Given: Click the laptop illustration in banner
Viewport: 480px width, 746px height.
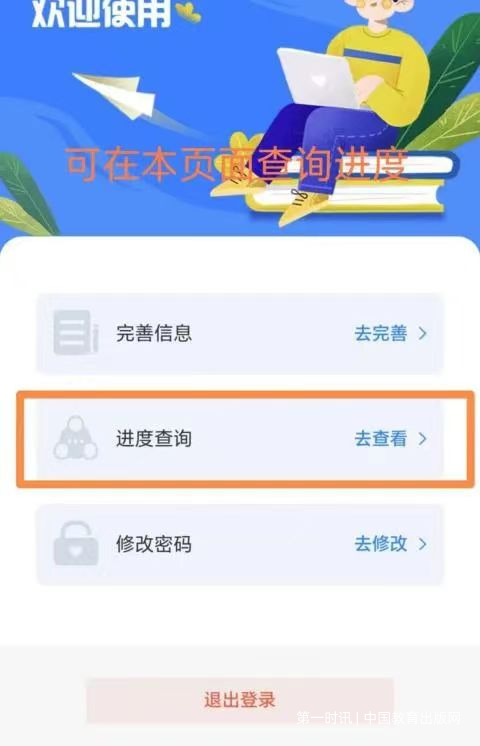Looking at the screenshot, I should (x=317, y=77).
